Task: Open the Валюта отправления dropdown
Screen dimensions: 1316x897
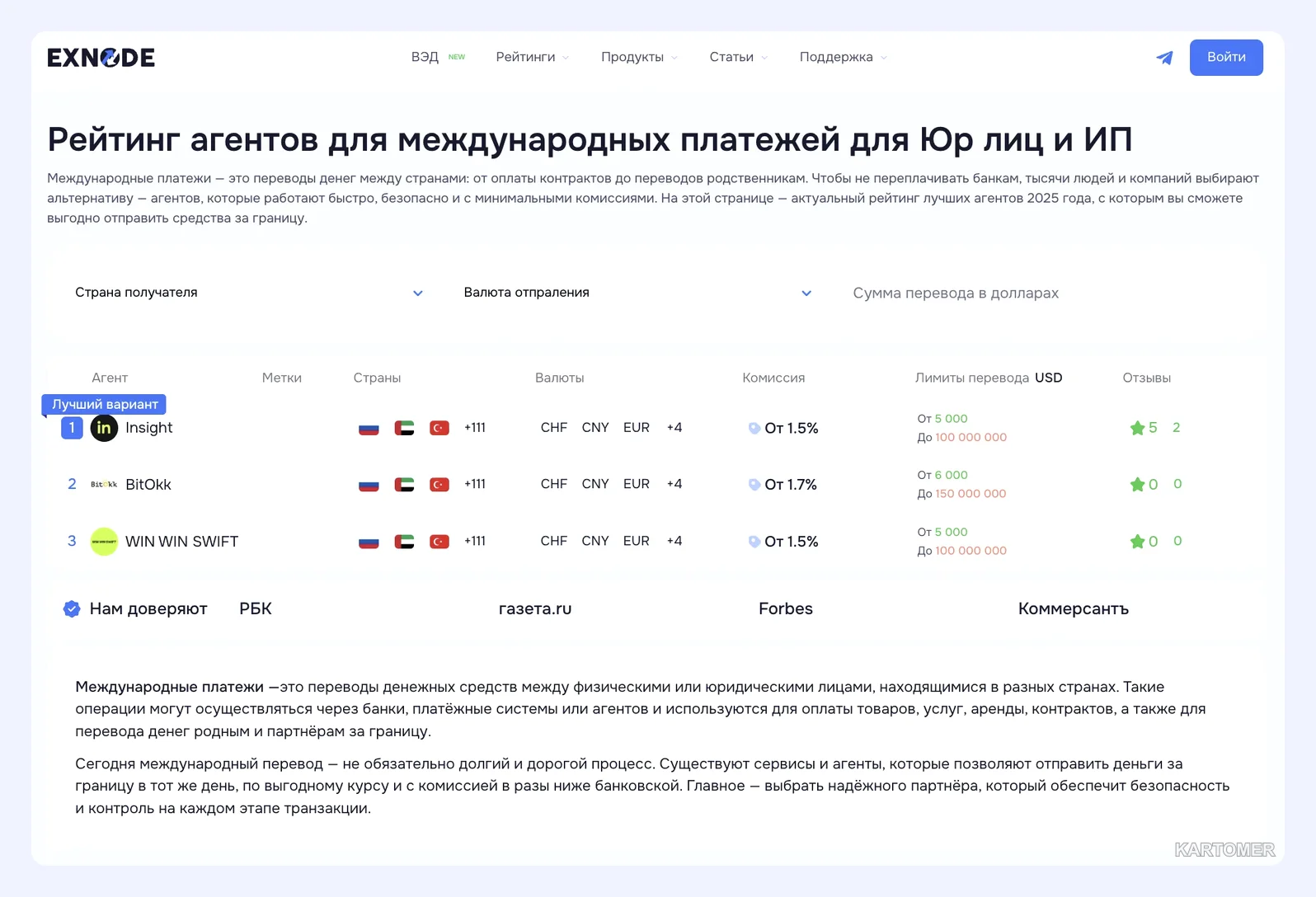Action: point(637,293)
